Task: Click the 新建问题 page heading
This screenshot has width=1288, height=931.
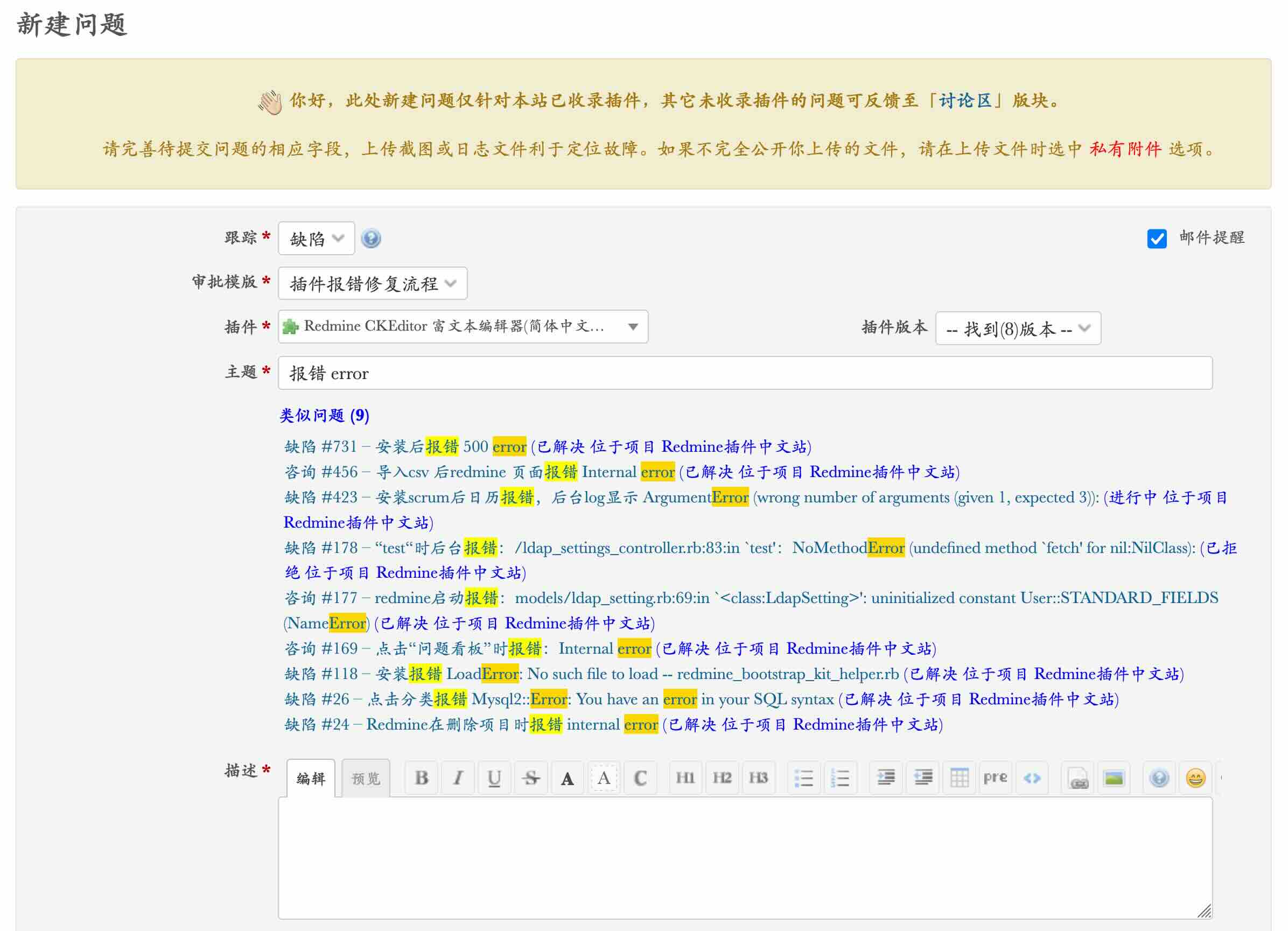Action: point(72,24)
